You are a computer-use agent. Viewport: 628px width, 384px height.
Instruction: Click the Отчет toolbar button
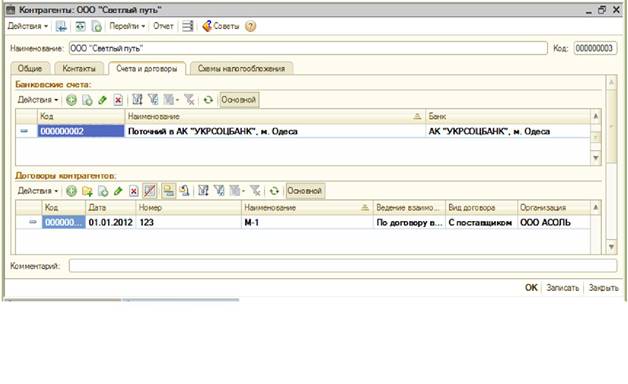coord(163,26)
